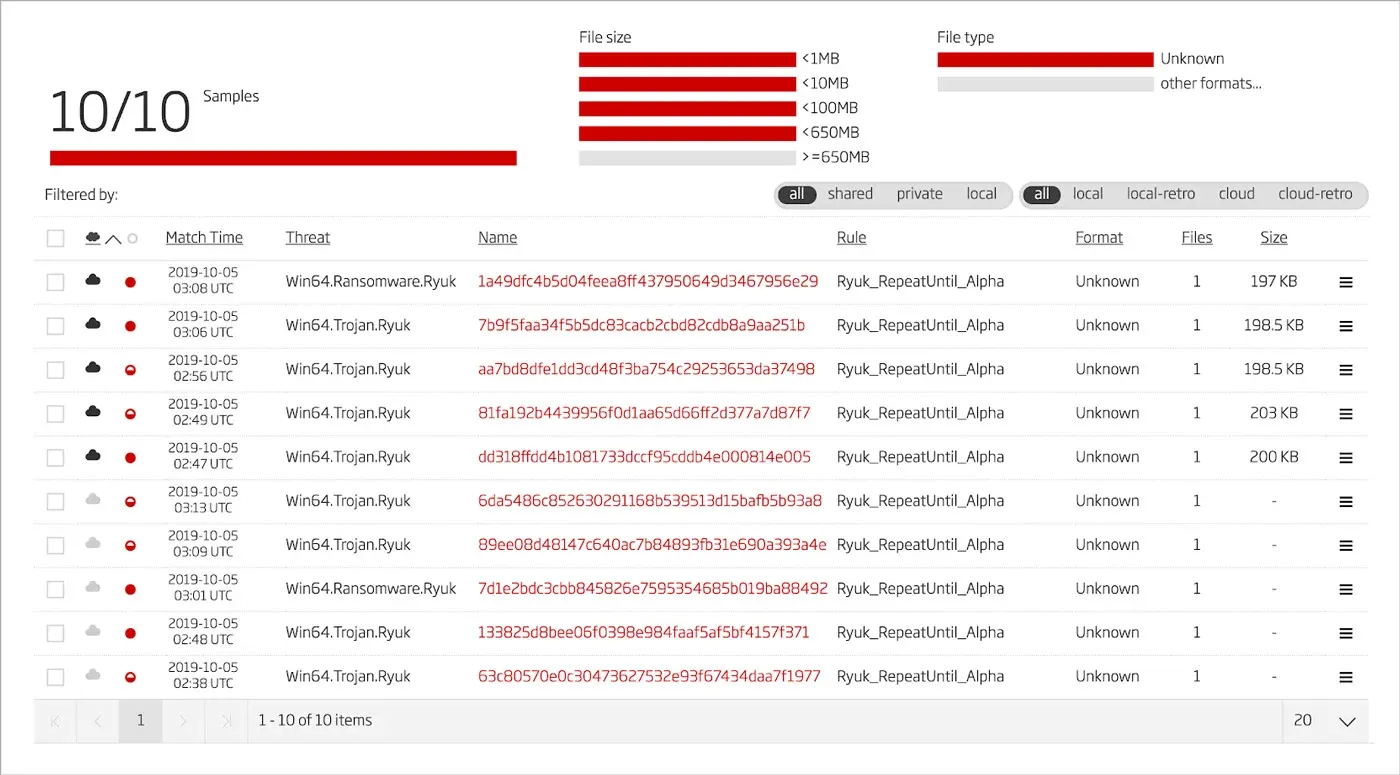This screenshot has height=775, width=1400.
Task: Click page number 1 in pagination
Action: tap(140, 721)
